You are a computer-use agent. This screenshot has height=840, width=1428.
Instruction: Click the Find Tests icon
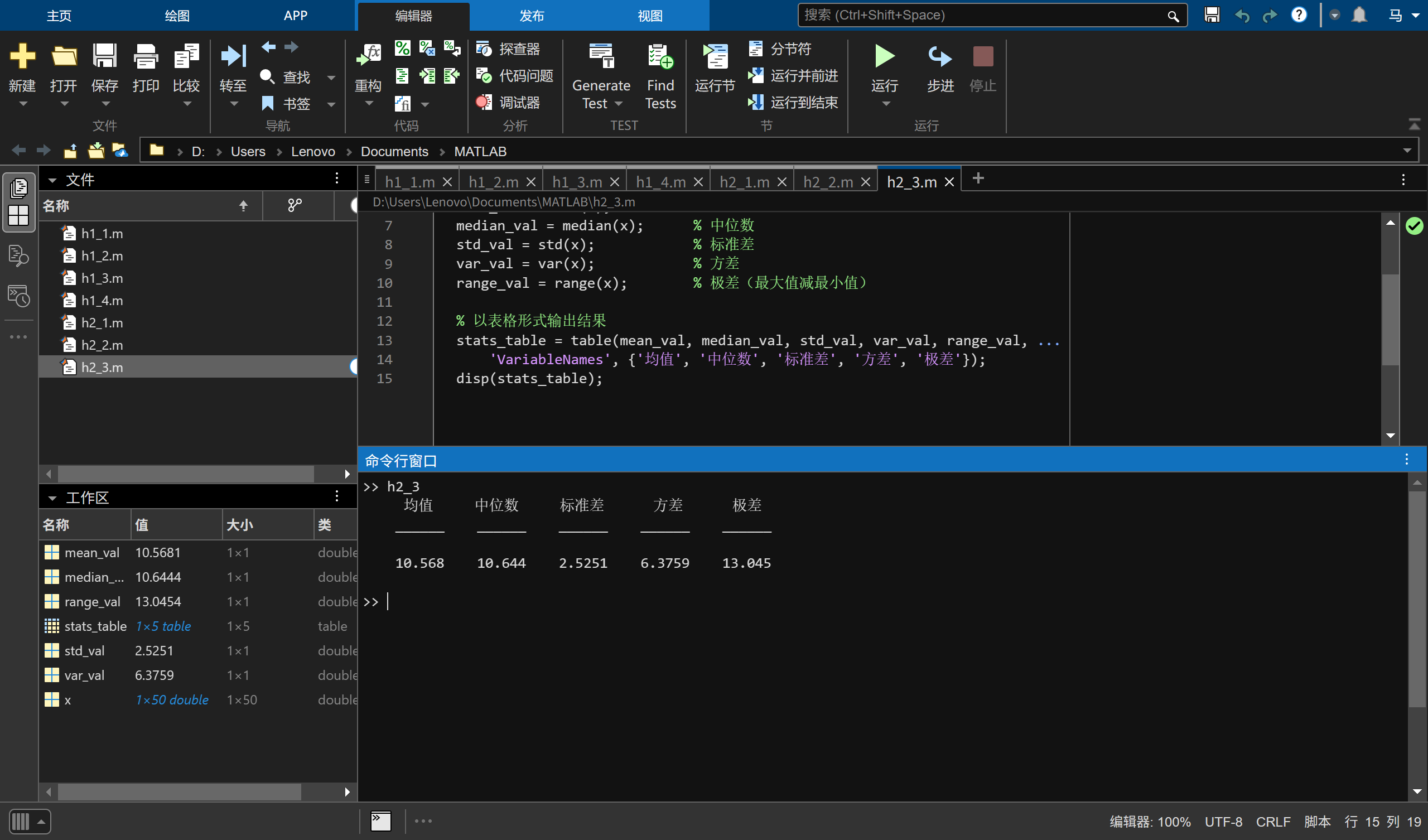(x=660, y=57)
